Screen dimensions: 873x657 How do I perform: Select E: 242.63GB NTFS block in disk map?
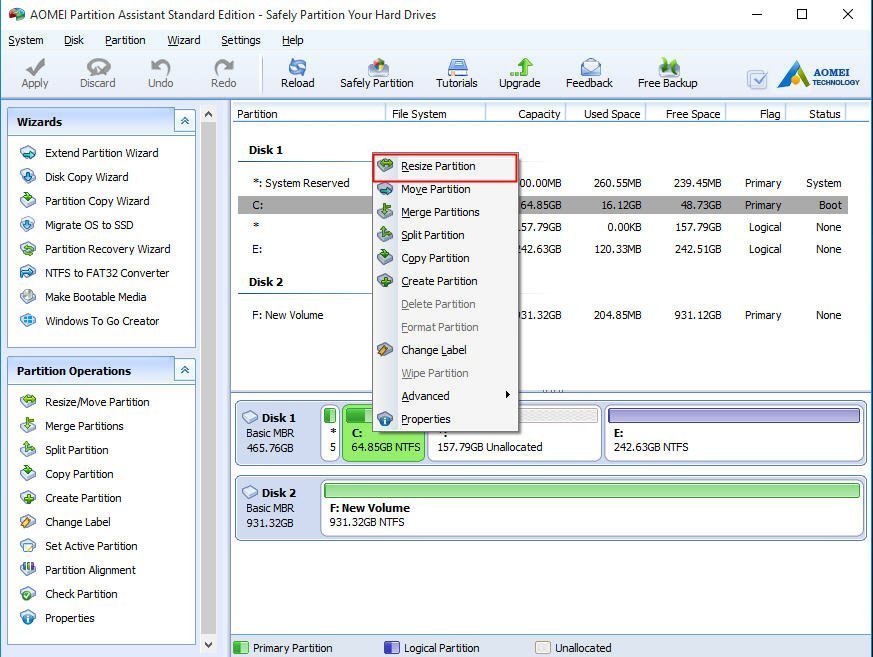tap(733, 433)
